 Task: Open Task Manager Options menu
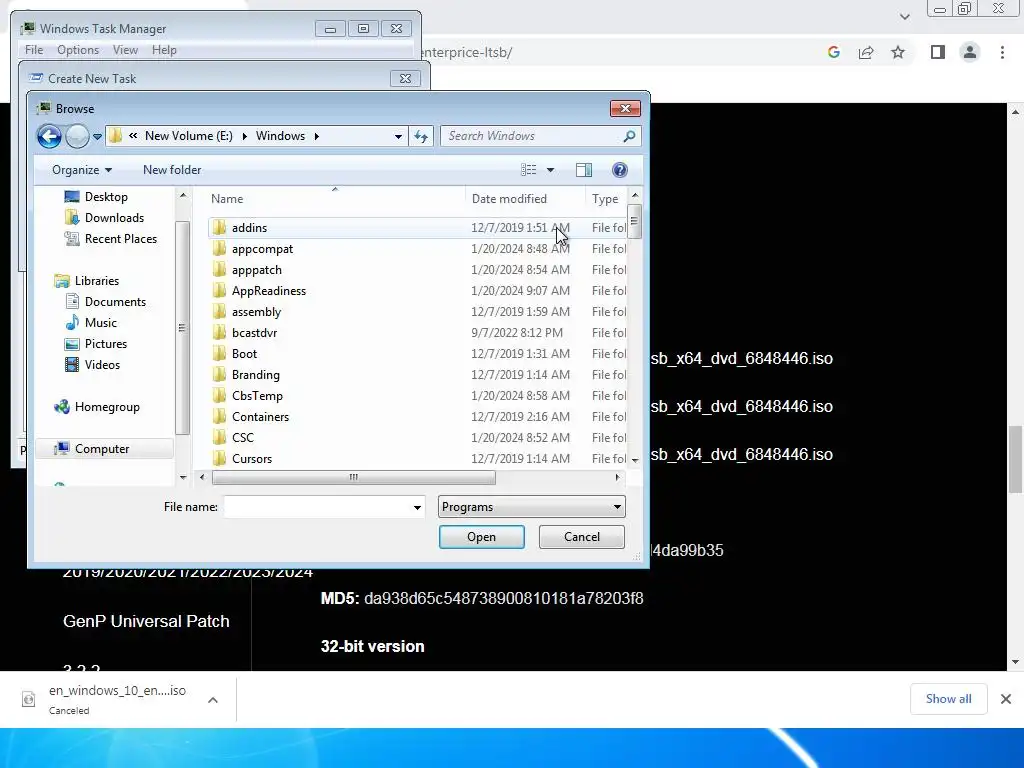[x=78, y=50]
